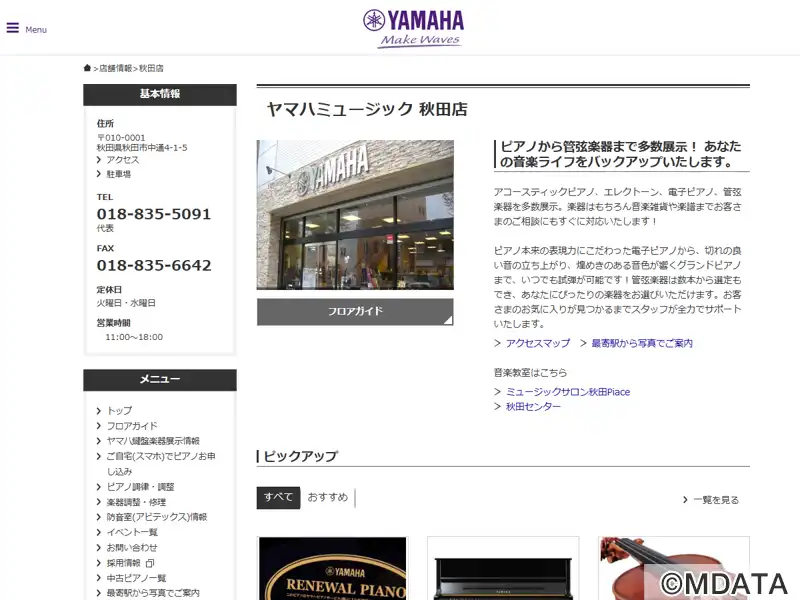The width and height of the screenshot is (800, 600).
Task: Open 楽器調整・修理 menu item
Action: tap(136, 502)
